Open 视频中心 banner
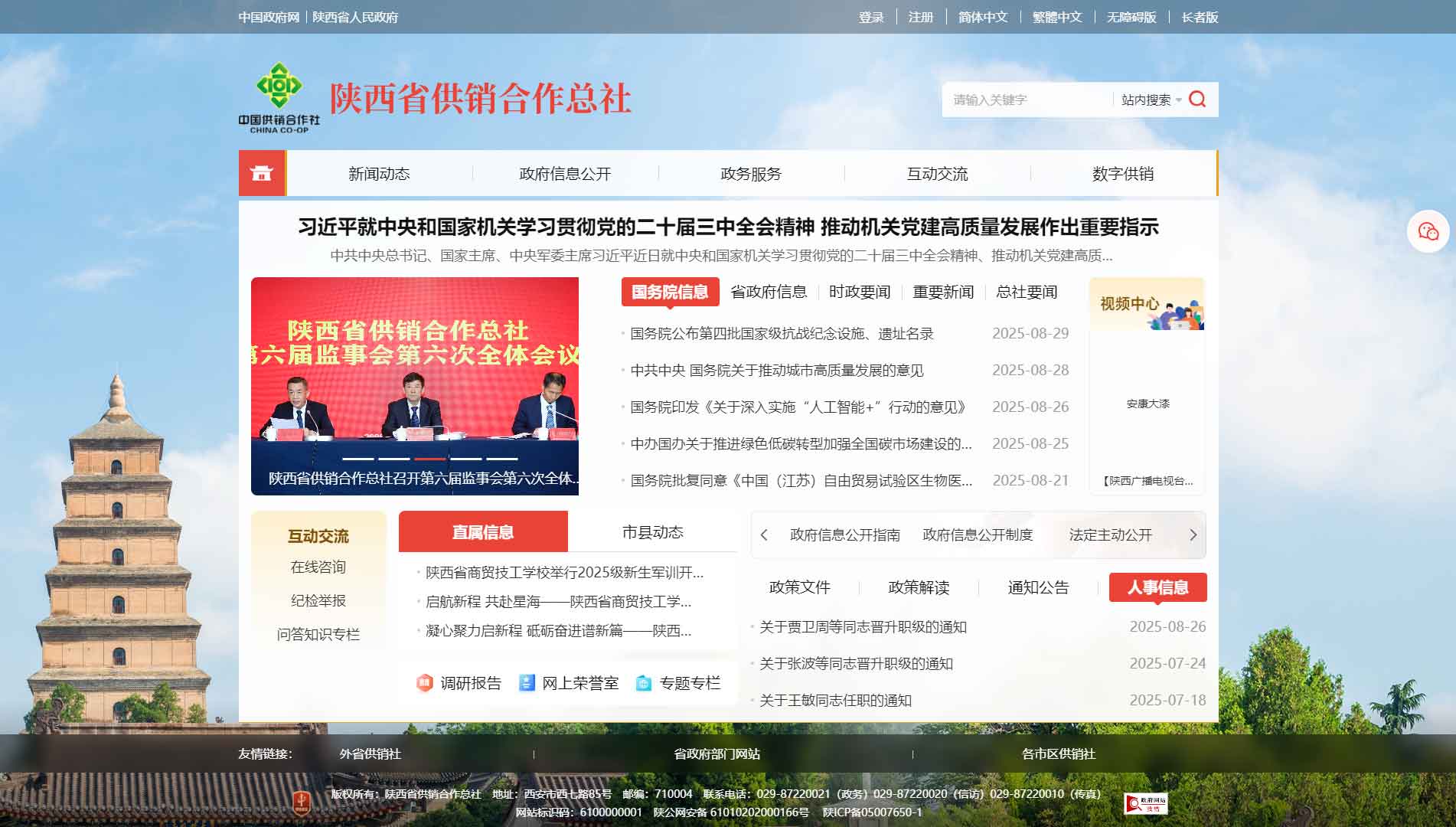This screenshot has width=1456, height=827. (x=1147, y=304)
